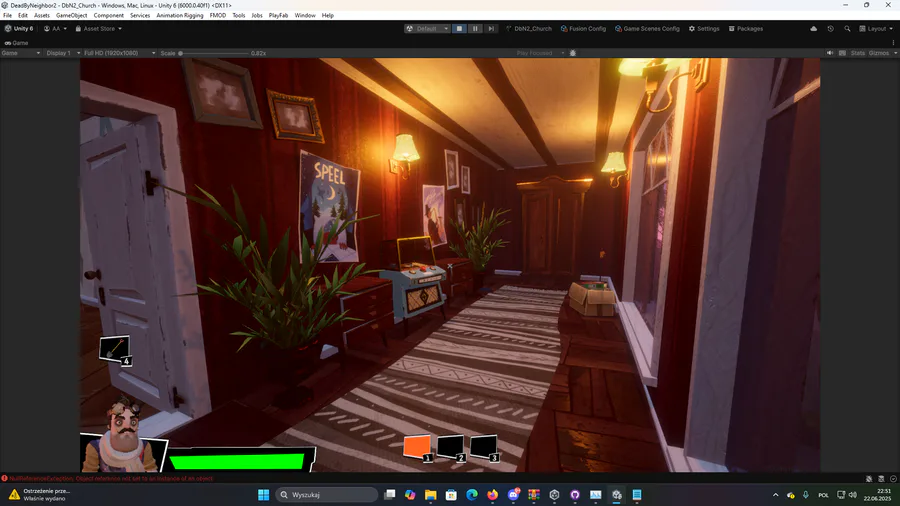Pause the running game

(475, 29)
